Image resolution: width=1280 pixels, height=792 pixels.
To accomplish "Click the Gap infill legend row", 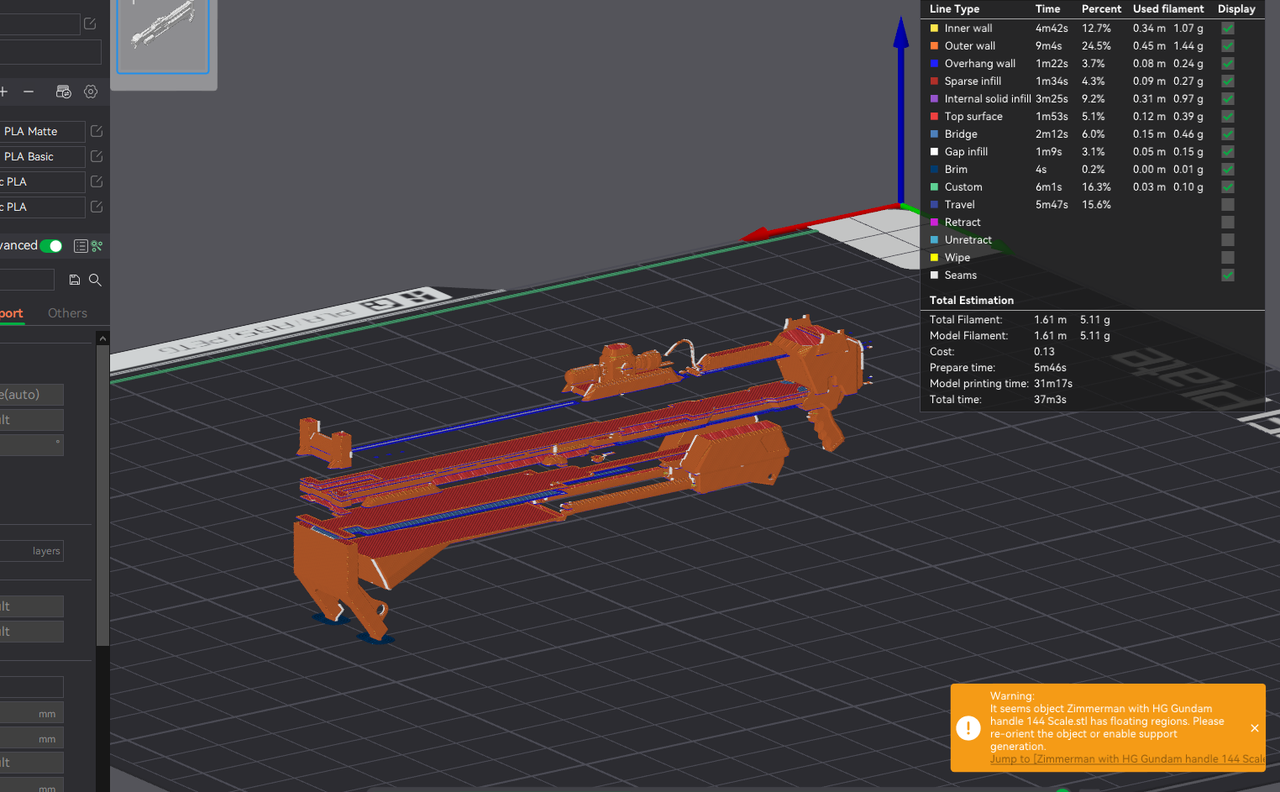I will (x=1083, y=152).
